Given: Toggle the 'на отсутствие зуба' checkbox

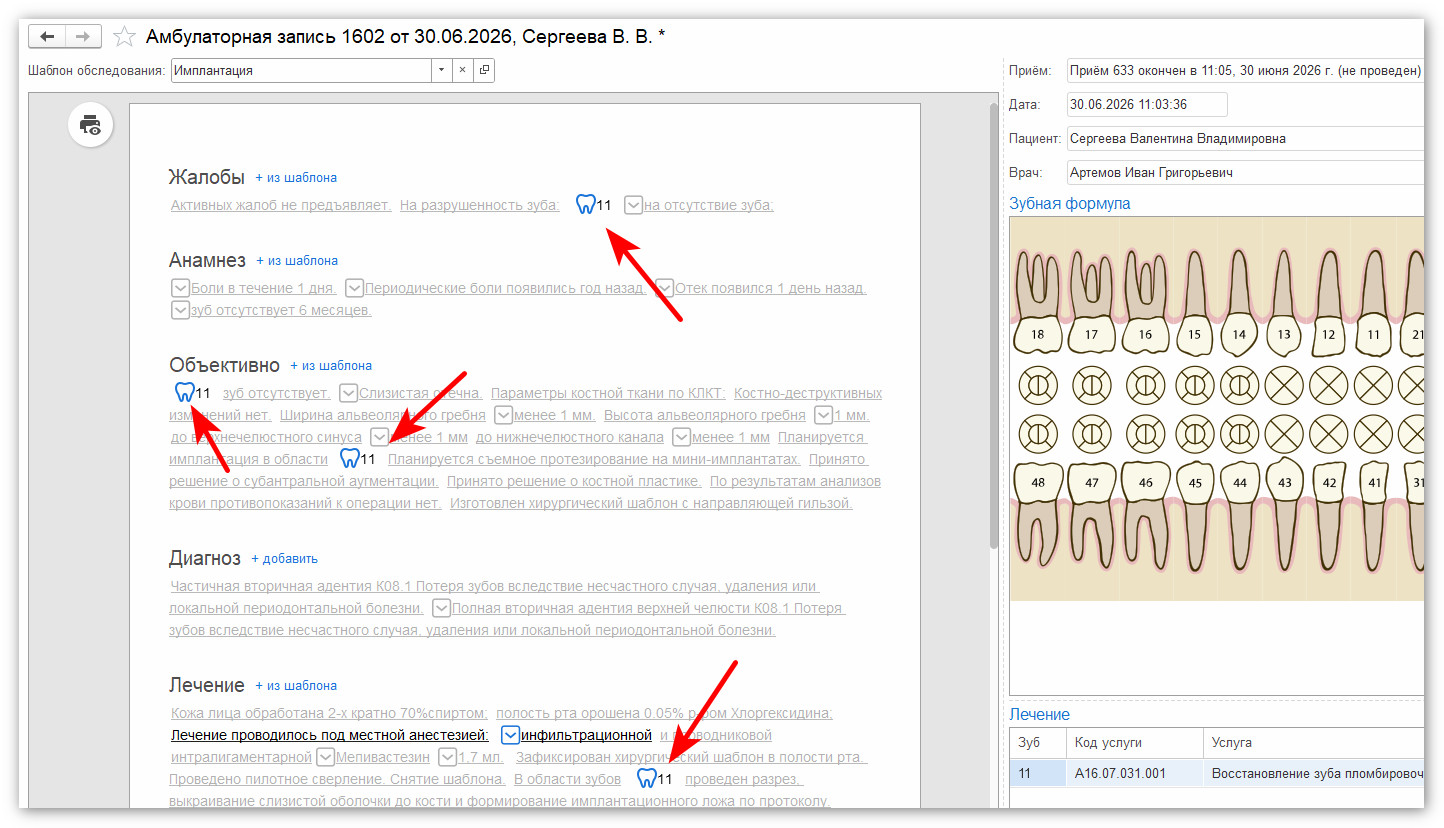Looking at the screenshot, I should coord(633,205).
